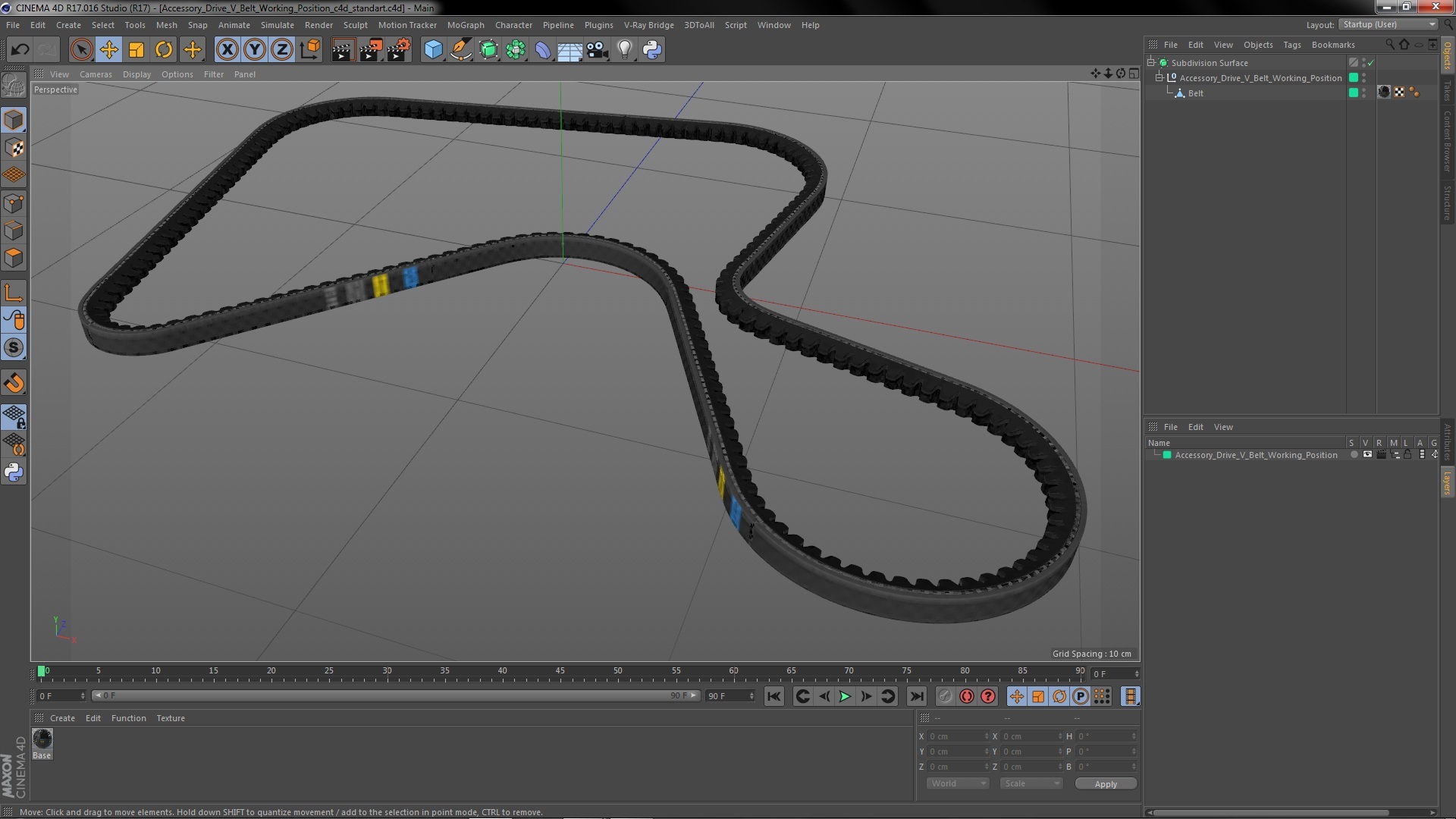Open the World coordinate dropdown

tap(958, 783)
